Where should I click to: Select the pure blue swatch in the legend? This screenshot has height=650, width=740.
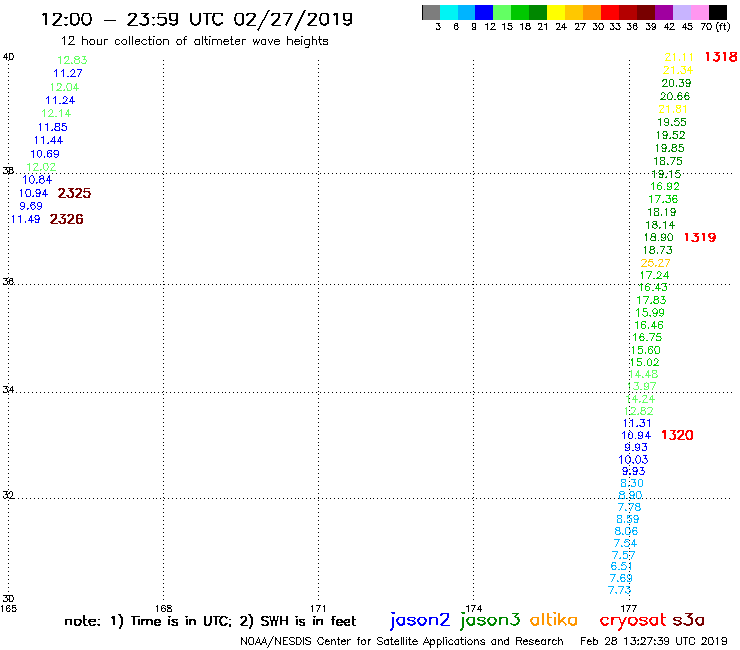tap(484, 12)
